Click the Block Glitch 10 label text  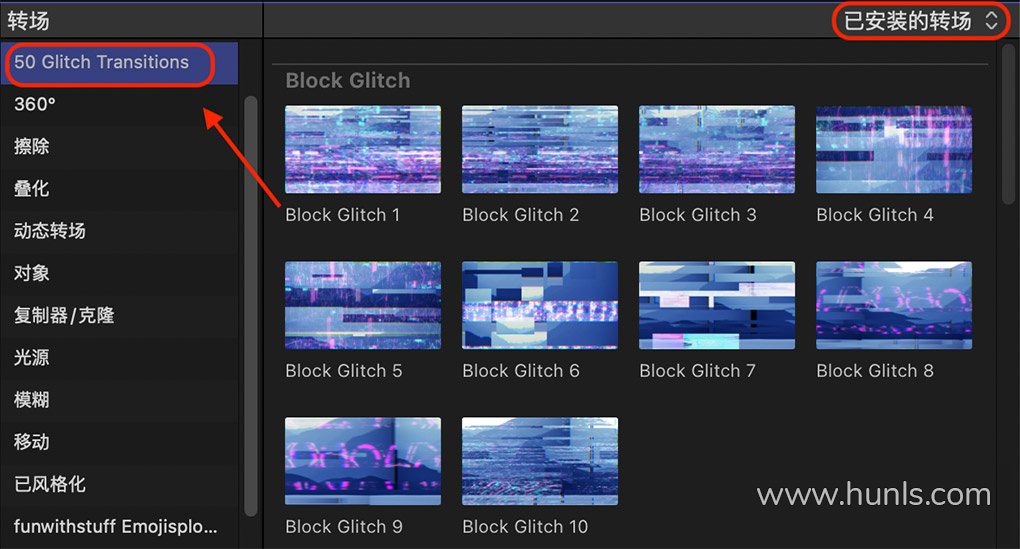pos(525,526)
